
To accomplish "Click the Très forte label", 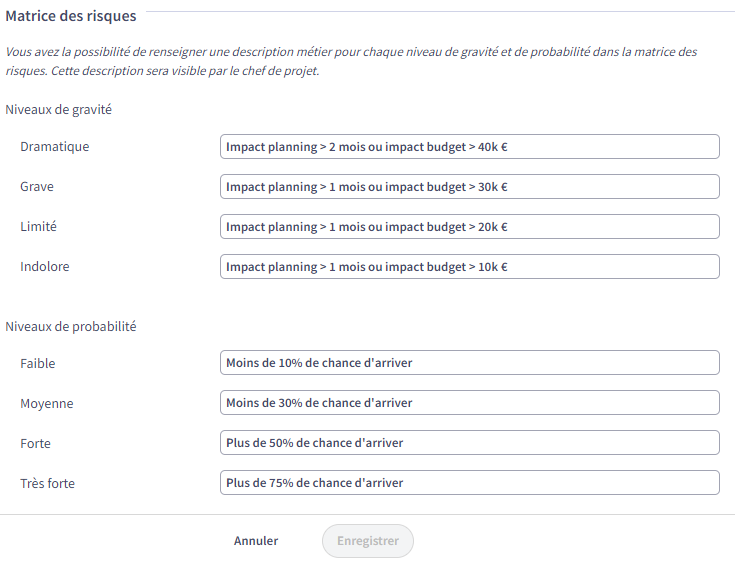I will click(47, 483).
